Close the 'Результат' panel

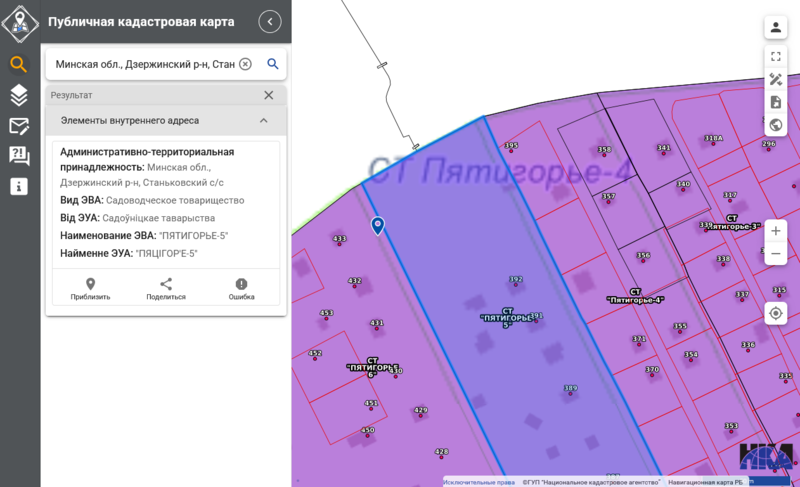(268, 95)
